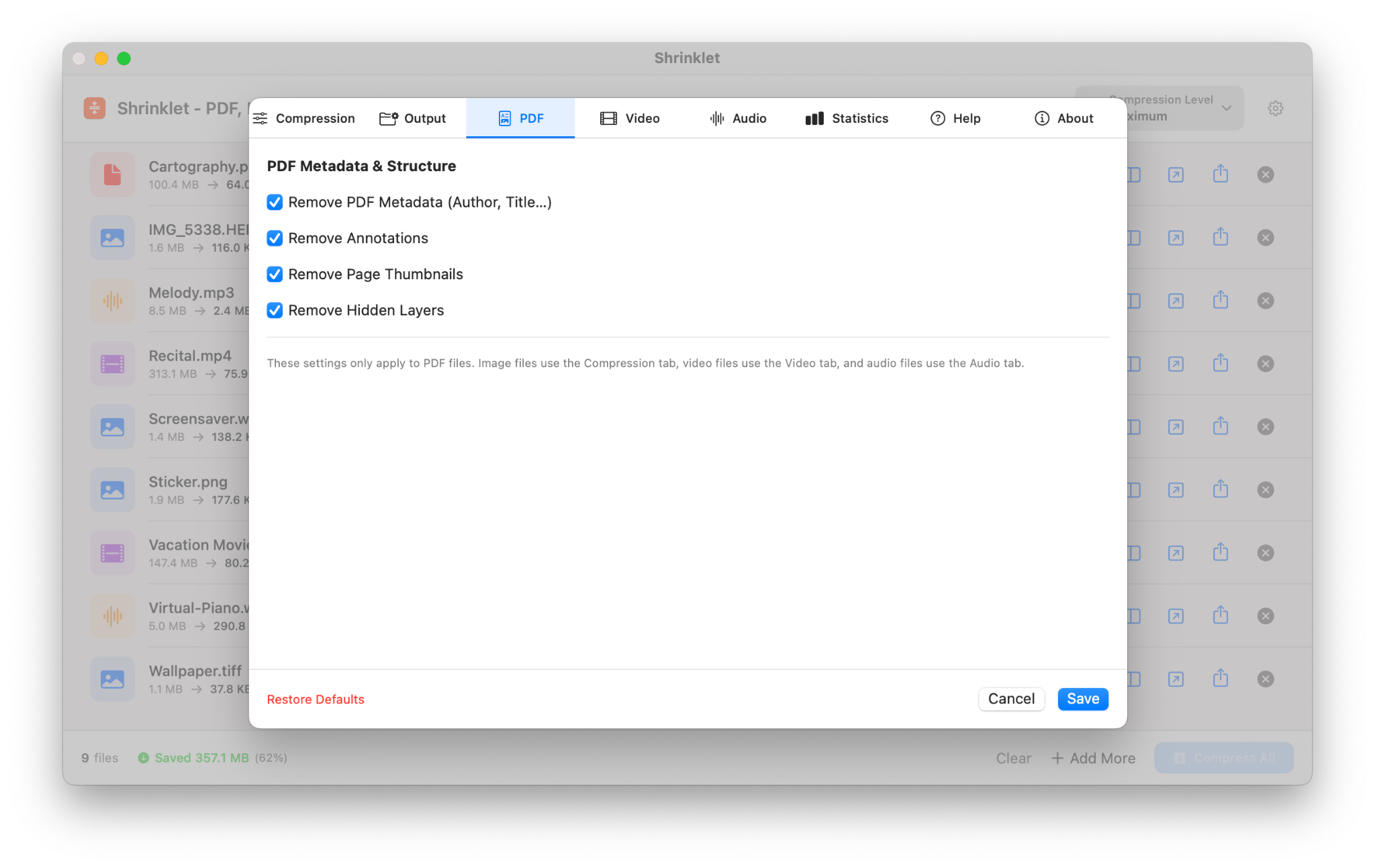Viewport: 1375px width, 868px height.
Task: Click Wallpaper.tiff image thumbnail
Action: pos(113,679)
